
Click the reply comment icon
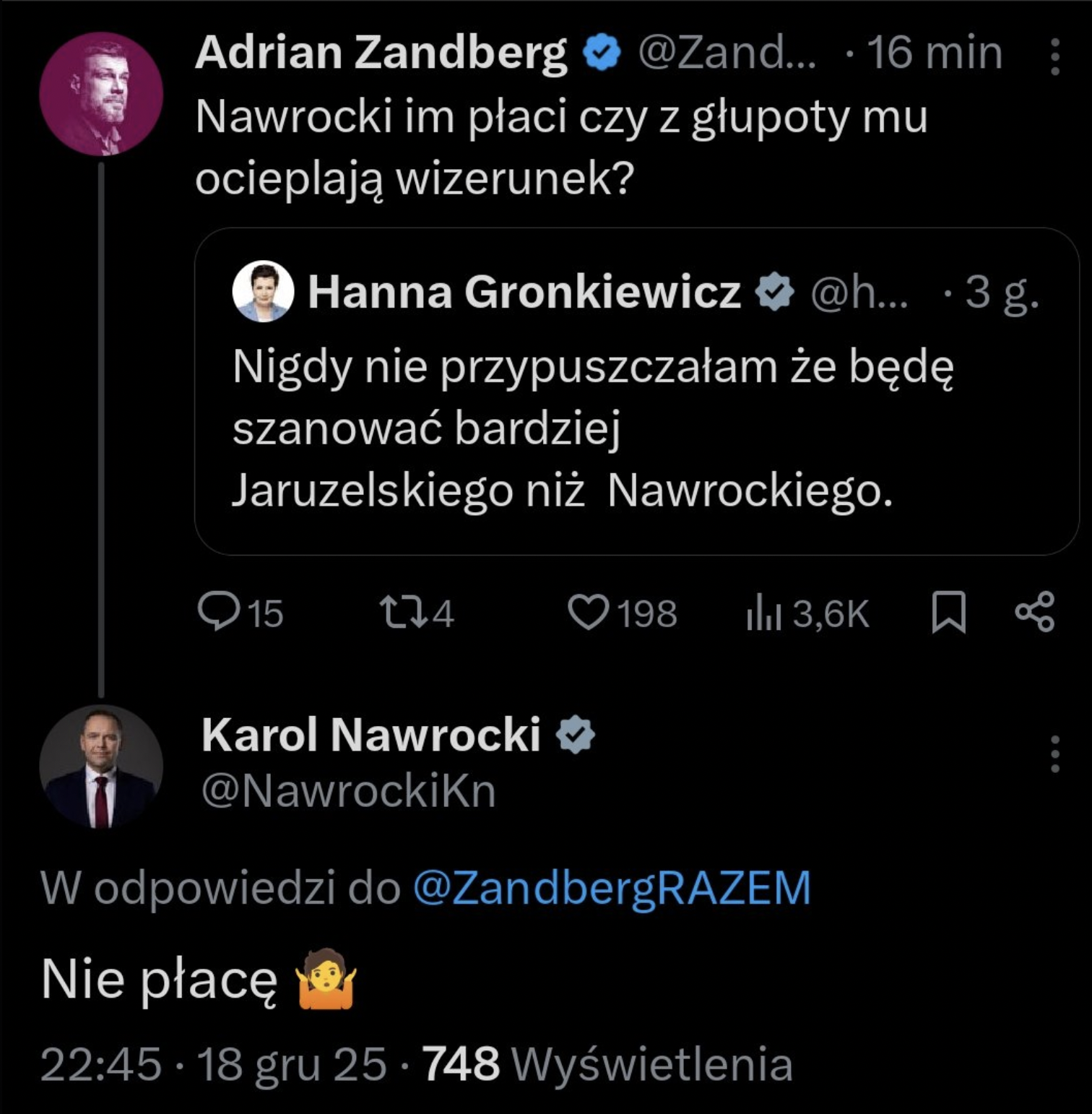219,612
